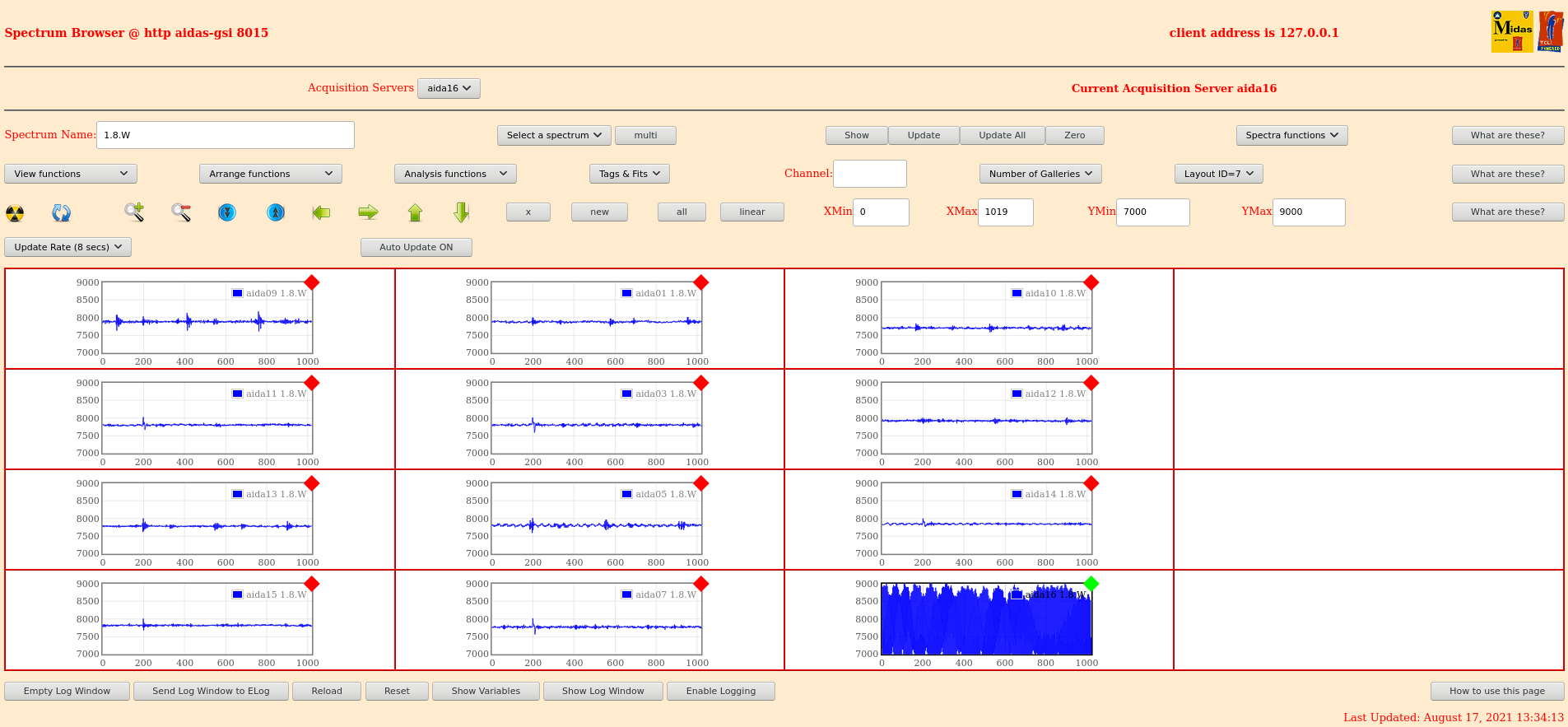1568x727 pixels.
Task: Open the Number of Galleries dropdown
Action: [1040, 174]
